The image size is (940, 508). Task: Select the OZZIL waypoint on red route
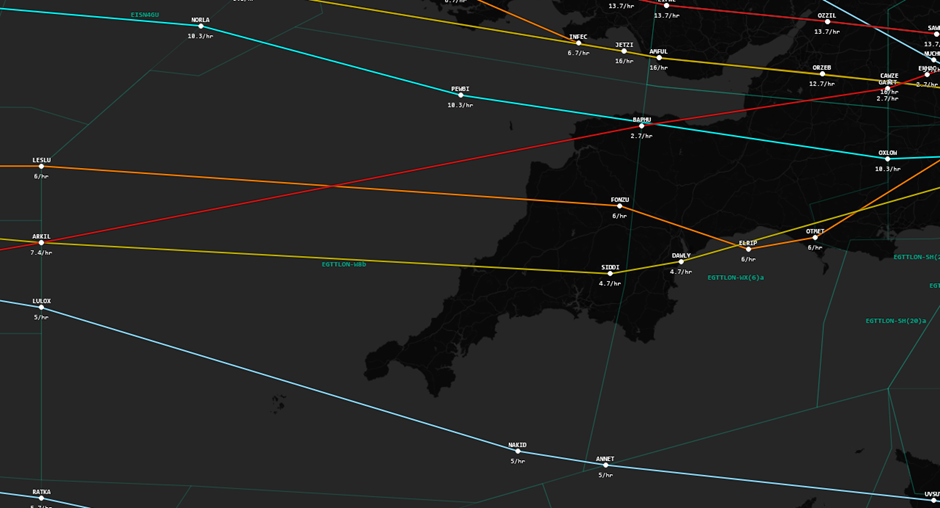tap(827, 22)
